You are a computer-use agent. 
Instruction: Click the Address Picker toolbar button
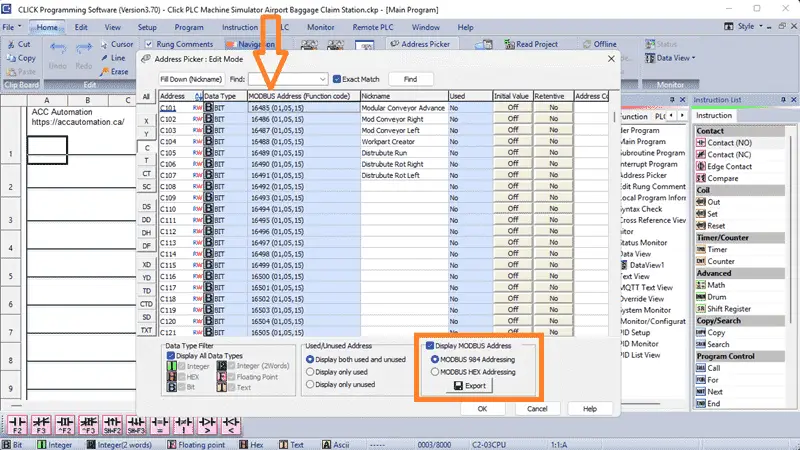pyautogui.click(x=420, y=44)
